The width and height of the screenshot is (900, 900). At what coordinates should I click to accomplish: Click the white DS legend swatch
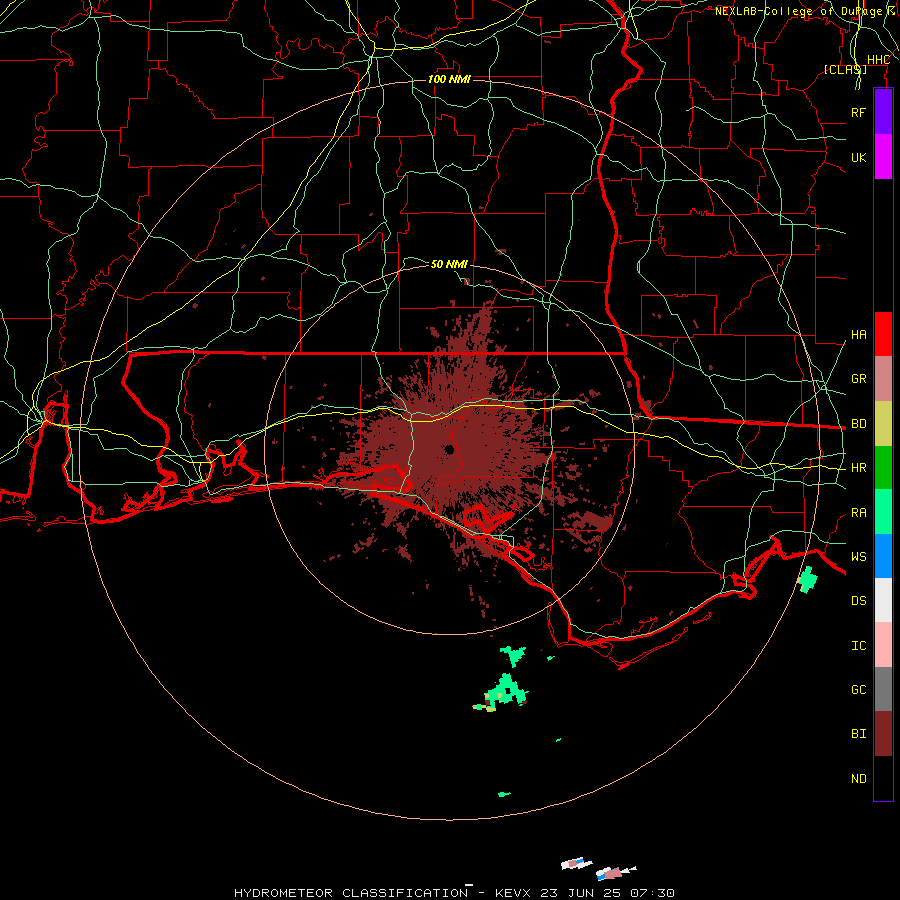click(883, 600)
